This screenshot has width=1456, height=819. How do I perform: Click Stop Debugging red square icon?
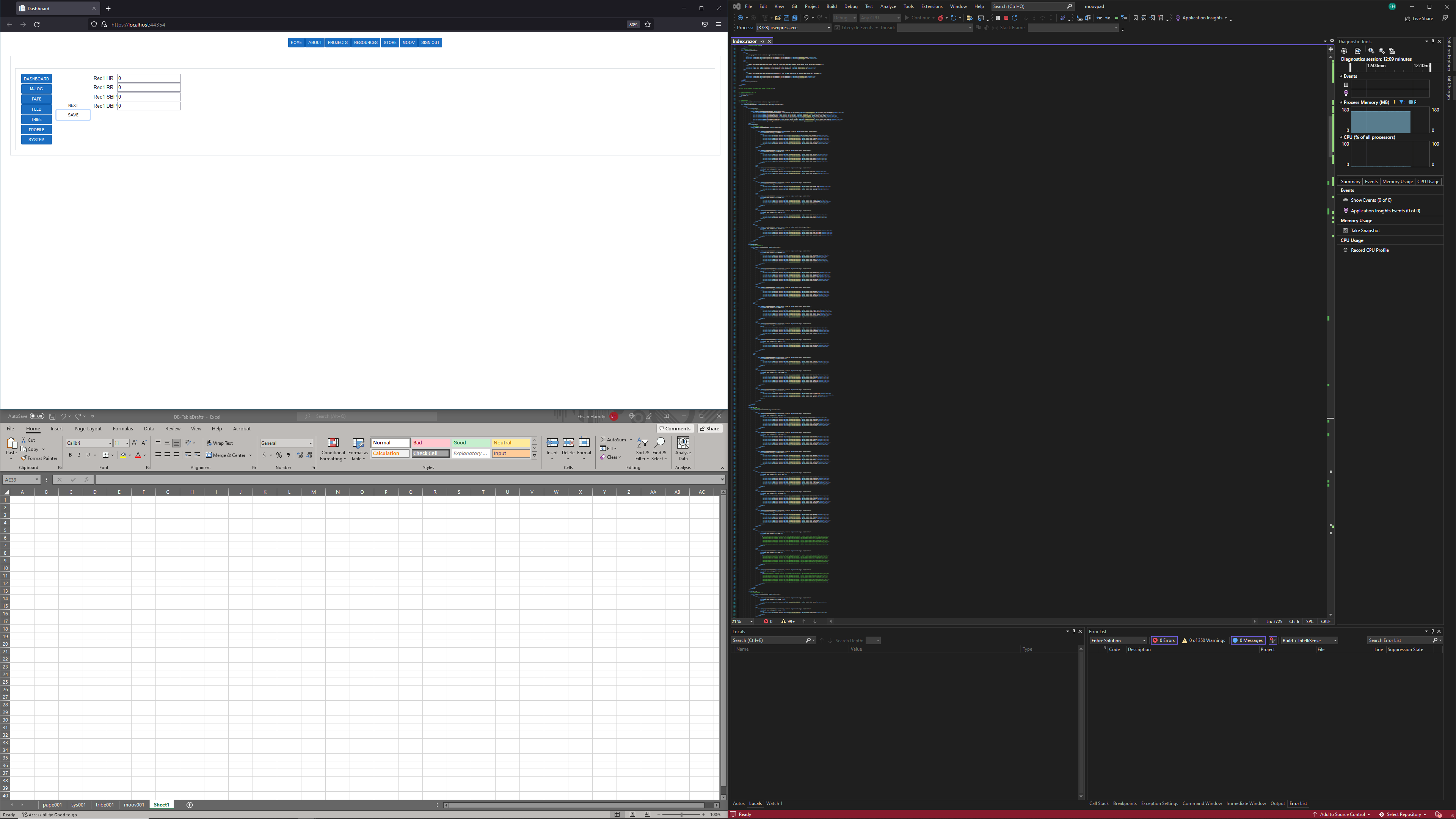coord(1006,18)
